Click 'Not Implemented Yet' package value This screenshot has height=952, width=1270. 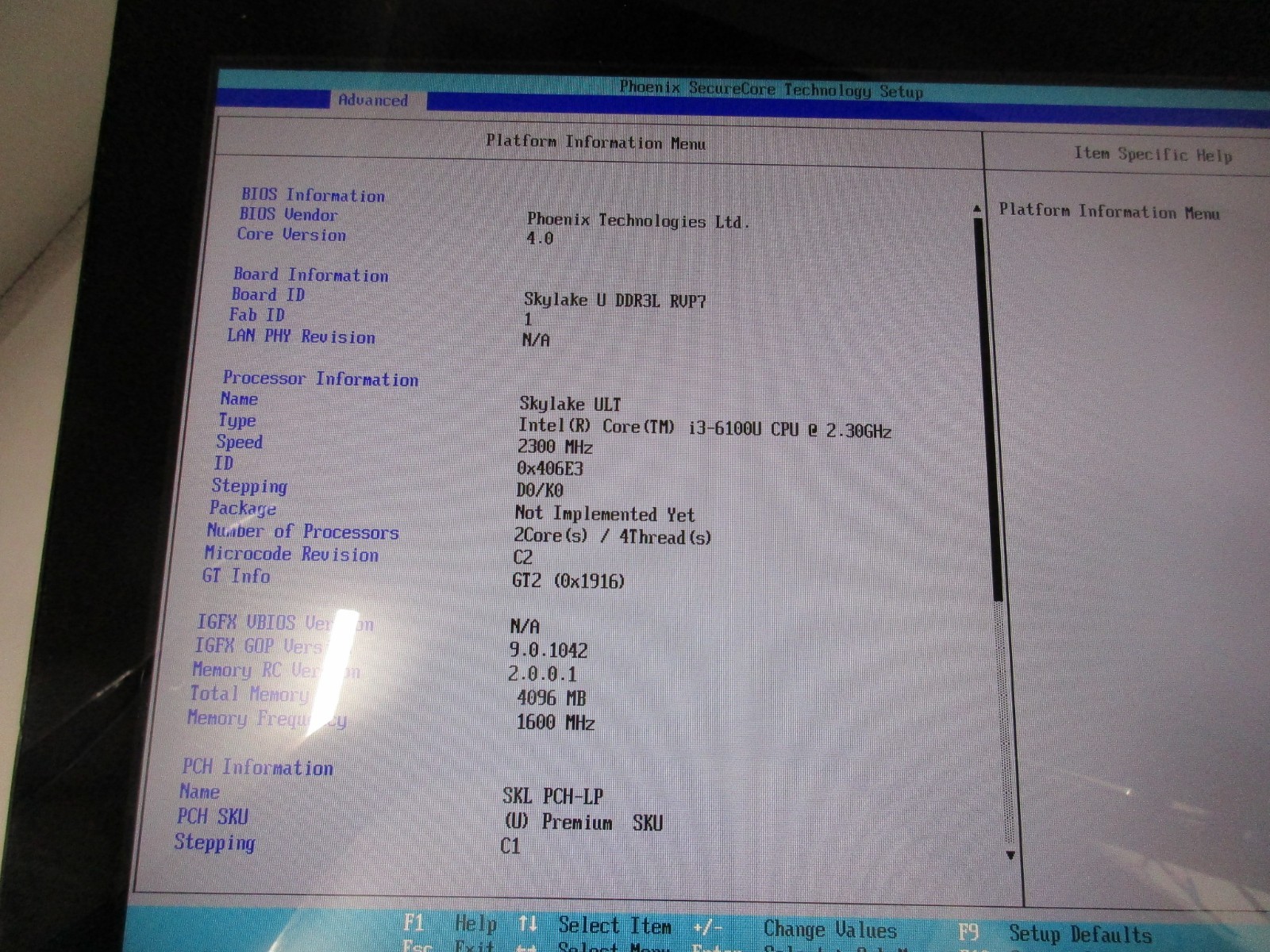point(605,514)
